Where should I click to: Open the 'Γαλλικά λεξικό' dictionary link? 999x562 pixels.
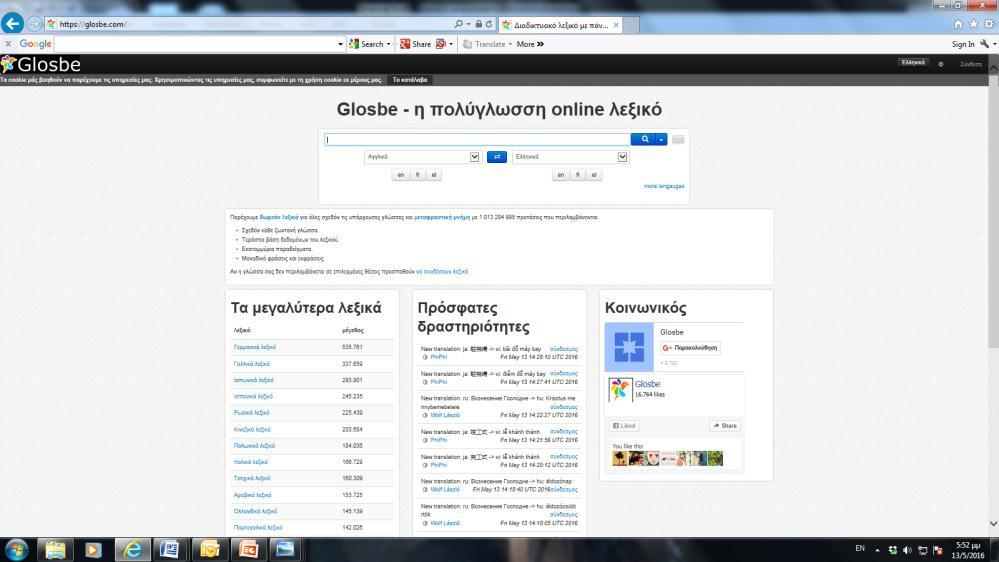click(252, 364)
